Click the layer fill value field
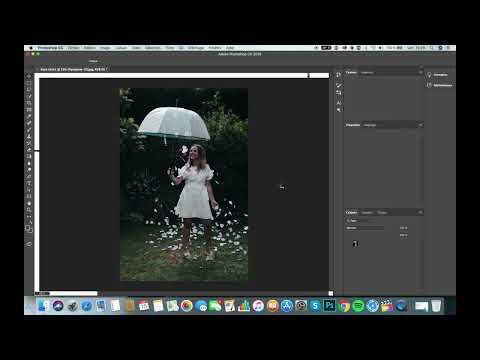Image resolution: width=480 pixels, height=360 pixels. [x=403, y=235]
